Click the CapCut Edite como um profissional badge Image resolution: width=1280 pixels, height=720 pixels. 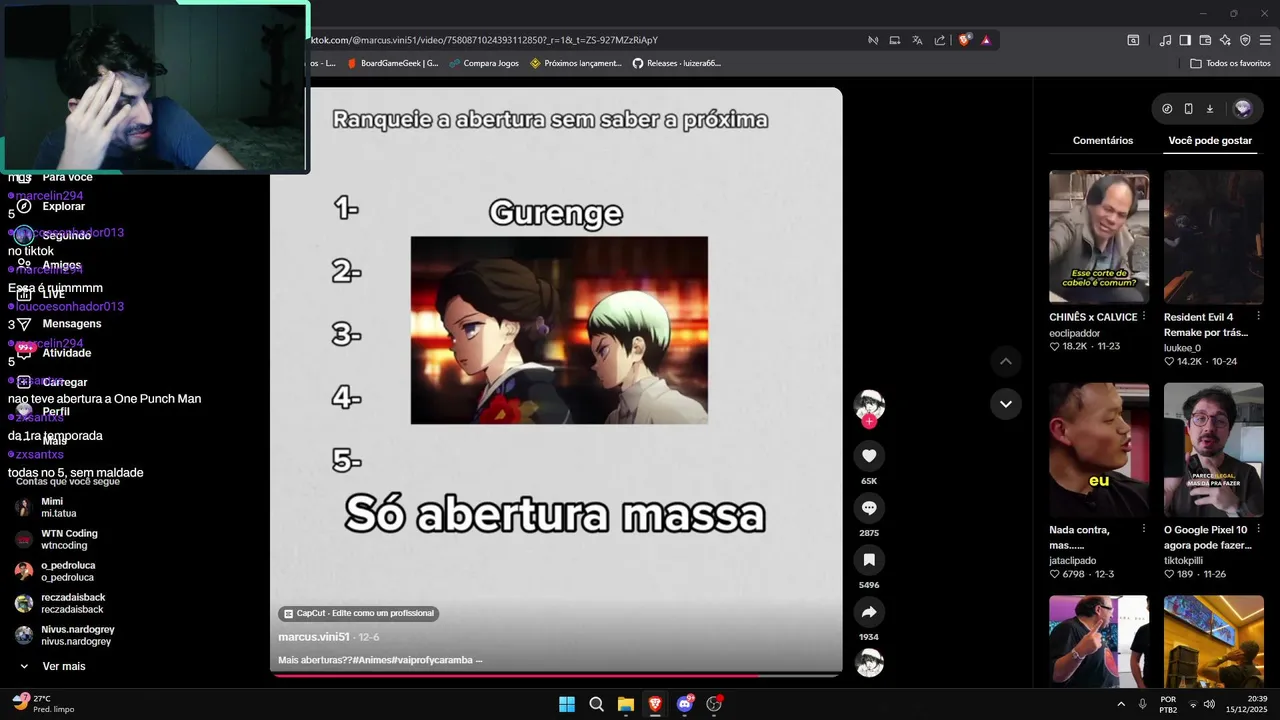358,613
